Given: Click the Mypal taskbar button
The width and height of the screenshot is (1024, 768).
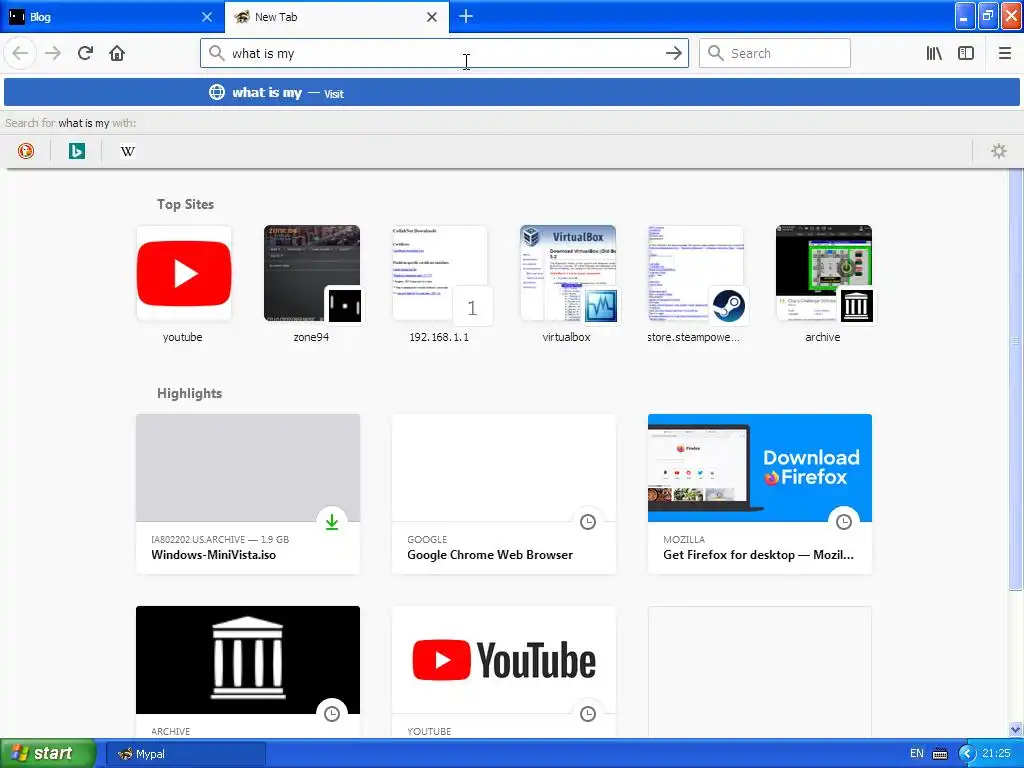Looking at the screenshot, I should [186, 754].
